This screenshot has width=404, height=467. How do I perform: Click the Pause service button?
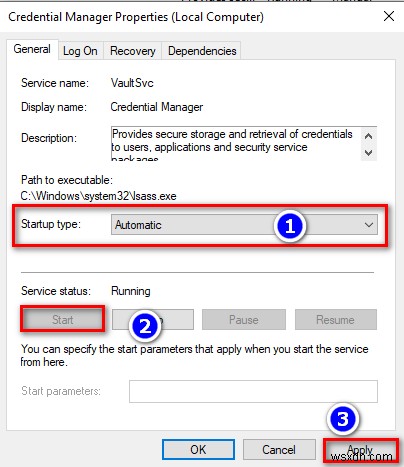[x=244, y=320]
